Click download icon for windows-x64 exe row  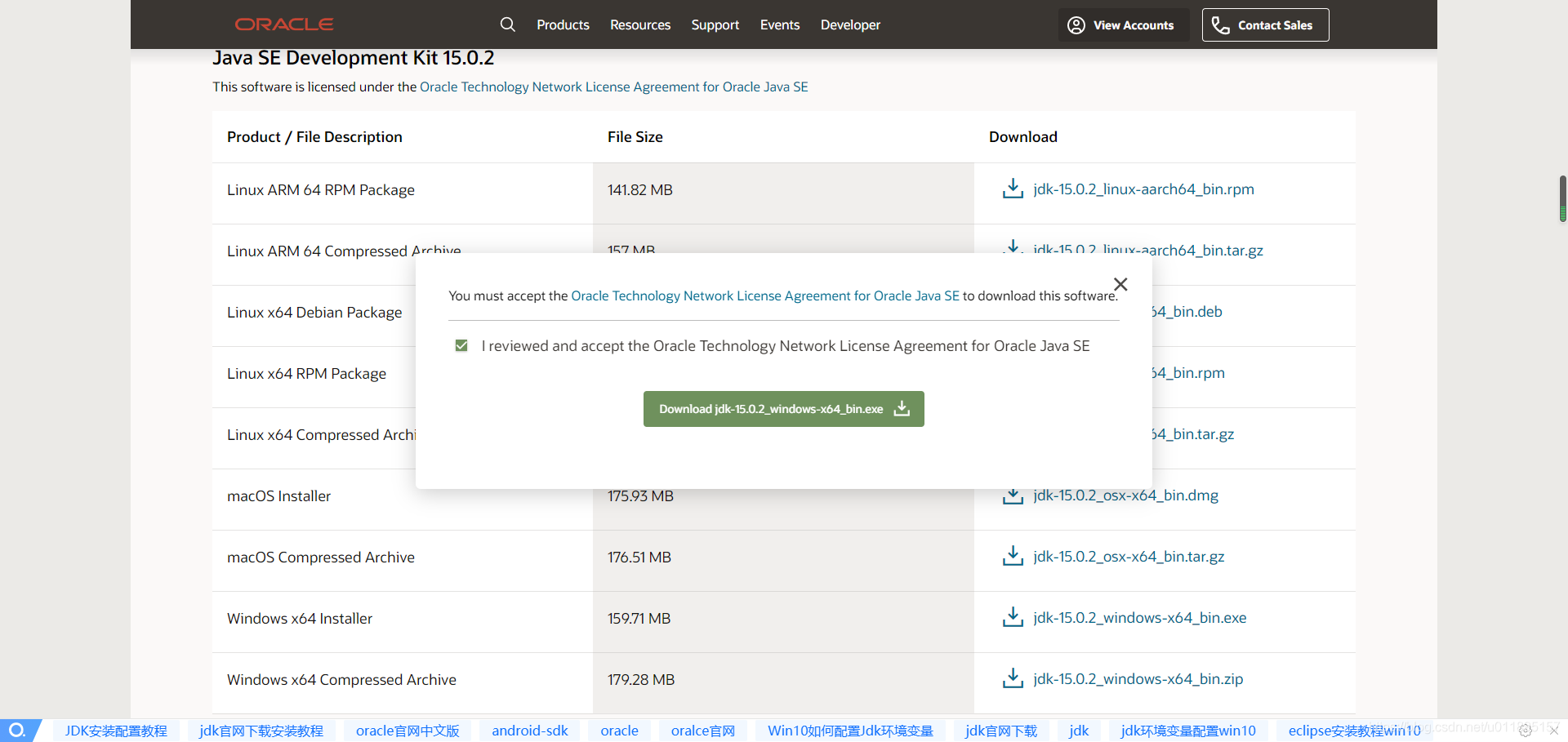tap(1013, 617)
